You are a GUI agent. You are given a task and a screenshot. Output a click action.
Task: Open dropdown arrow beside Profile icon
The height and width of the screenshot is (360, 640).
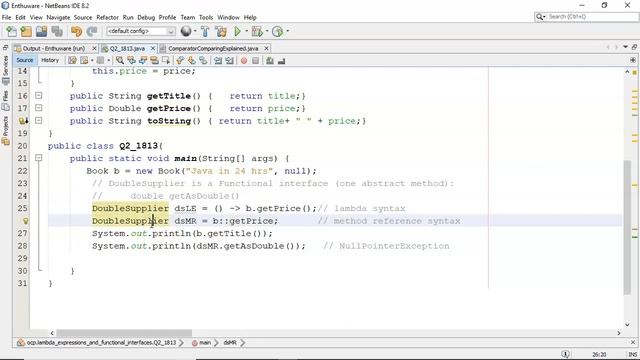pyautogui.click(x=287, y=31)
